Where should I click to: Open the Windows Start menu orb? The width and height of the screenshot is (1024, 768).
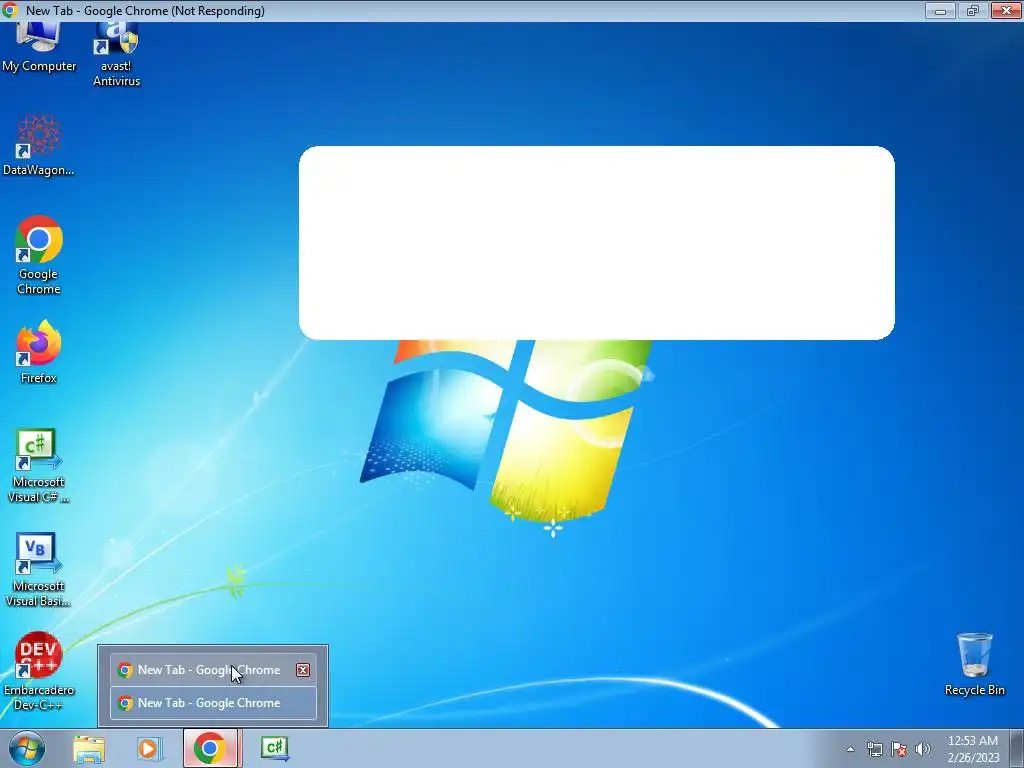[x=26, y=748]
